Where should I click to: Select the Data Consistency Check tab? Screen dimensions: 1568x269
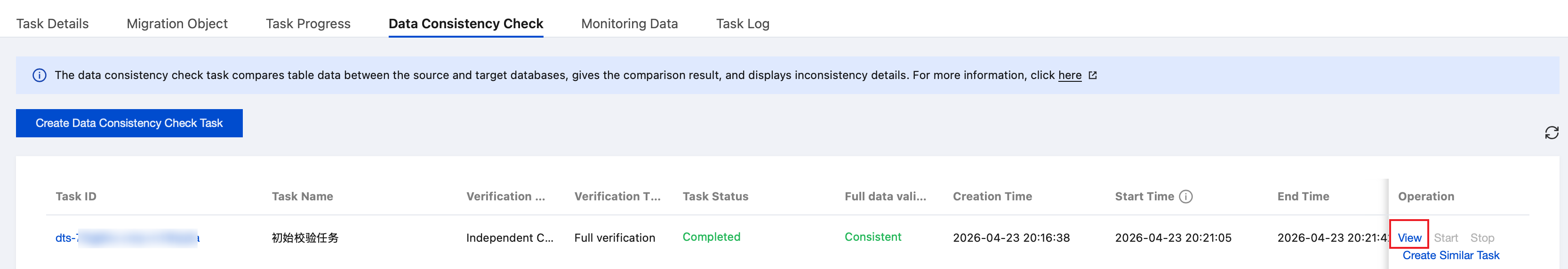coord(466,24)
